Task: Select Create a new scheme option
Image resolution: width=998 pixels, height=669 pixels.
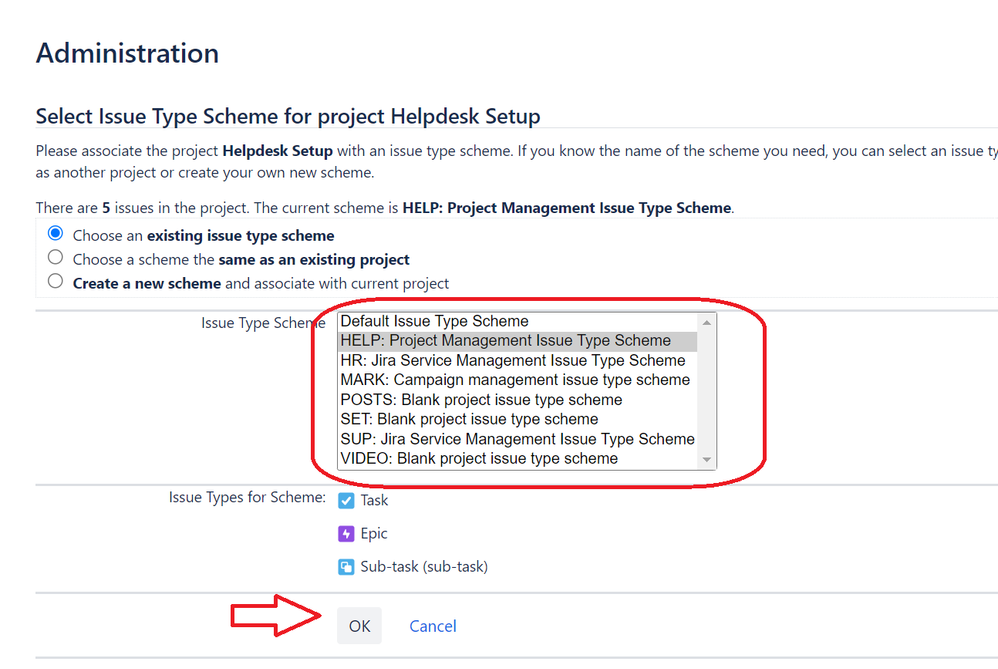Action: pos(55,281)
